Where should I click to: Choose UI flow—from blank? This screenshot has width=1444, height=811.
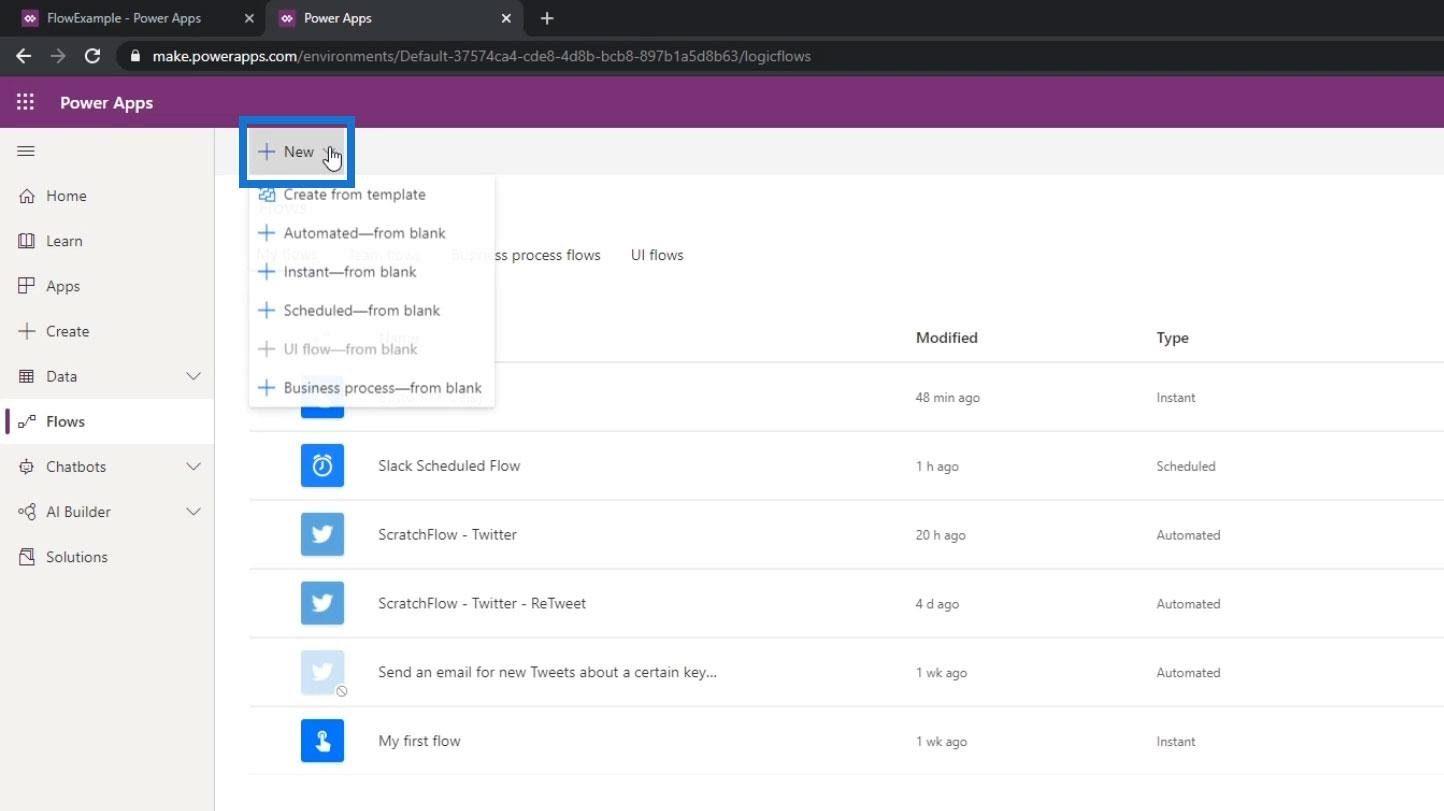[x=371, y=349]
